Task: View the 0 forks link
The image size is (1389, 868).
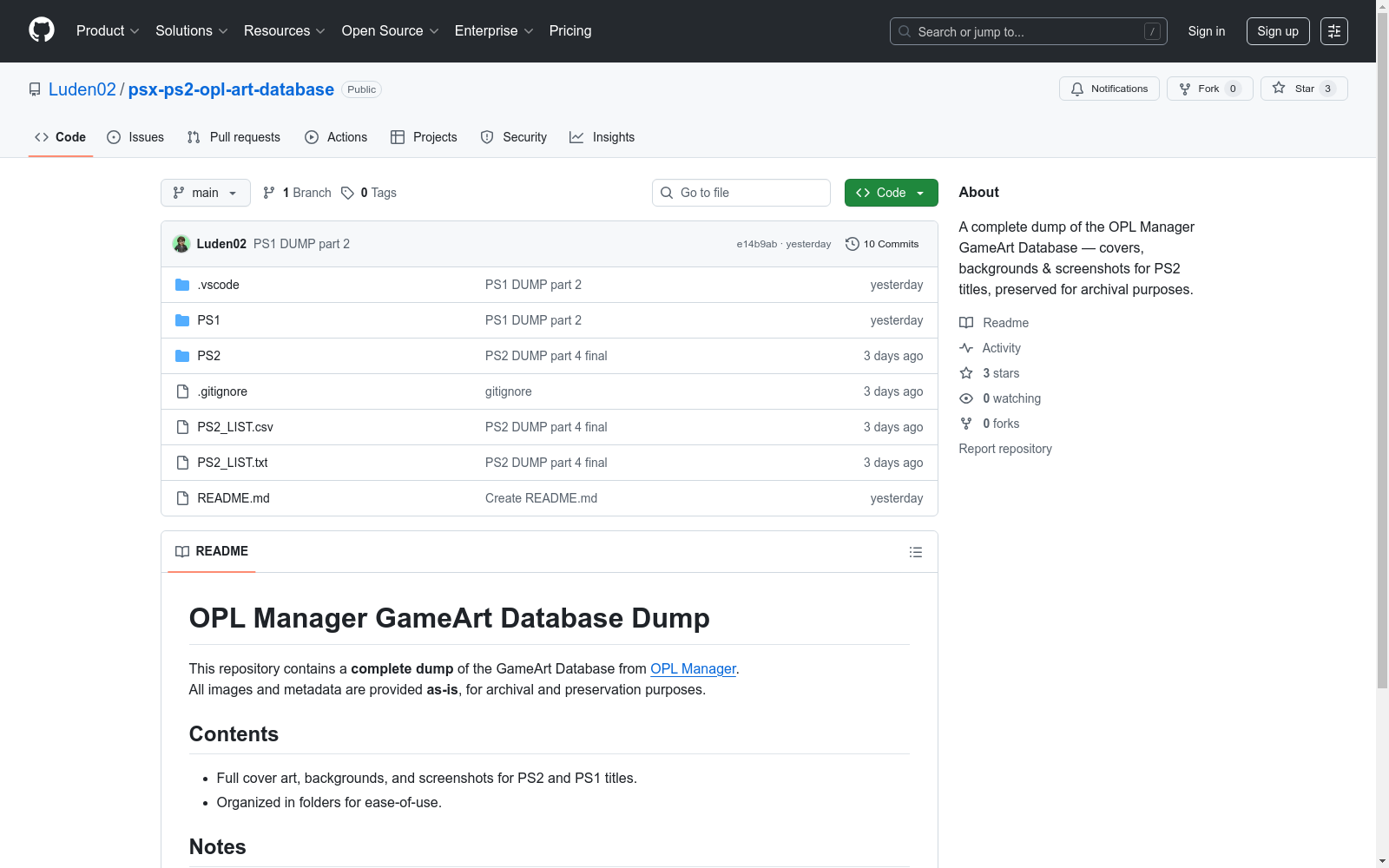Action: [x=990, y=424]
